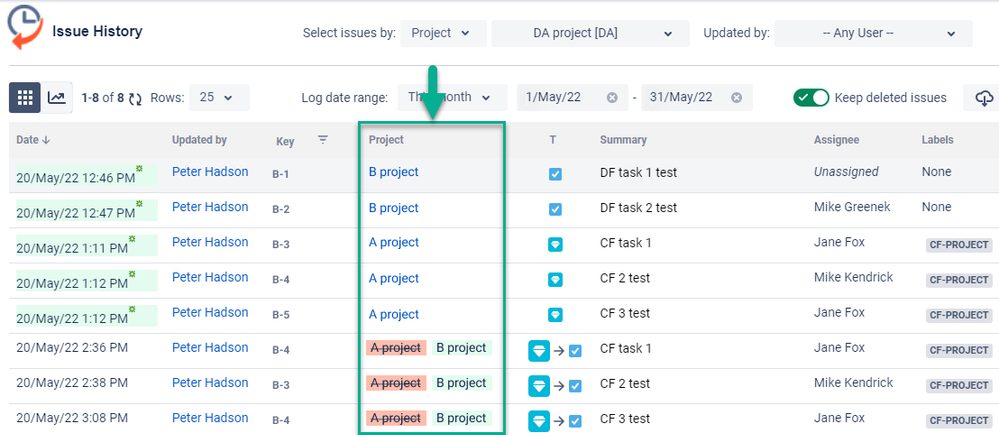
Task: Switch to chart view
Action: point(57,97)
